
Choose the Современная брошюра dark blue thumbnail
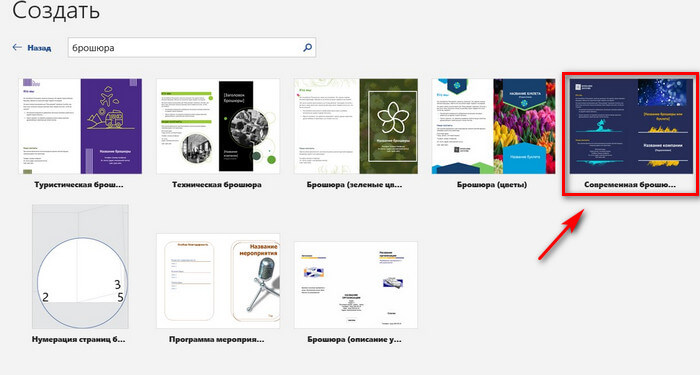click(631, 126)
